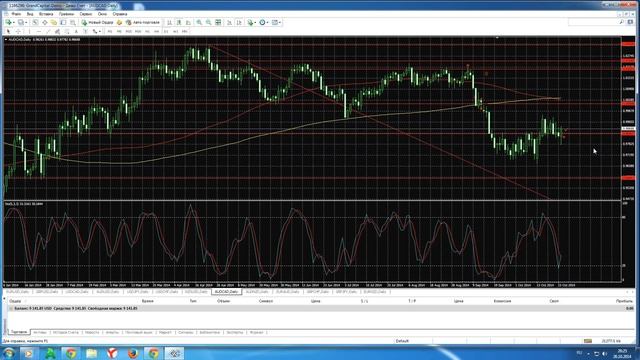Switch to the MN timeframe
This screenshot has width=640, height=360.
(184, 31)
